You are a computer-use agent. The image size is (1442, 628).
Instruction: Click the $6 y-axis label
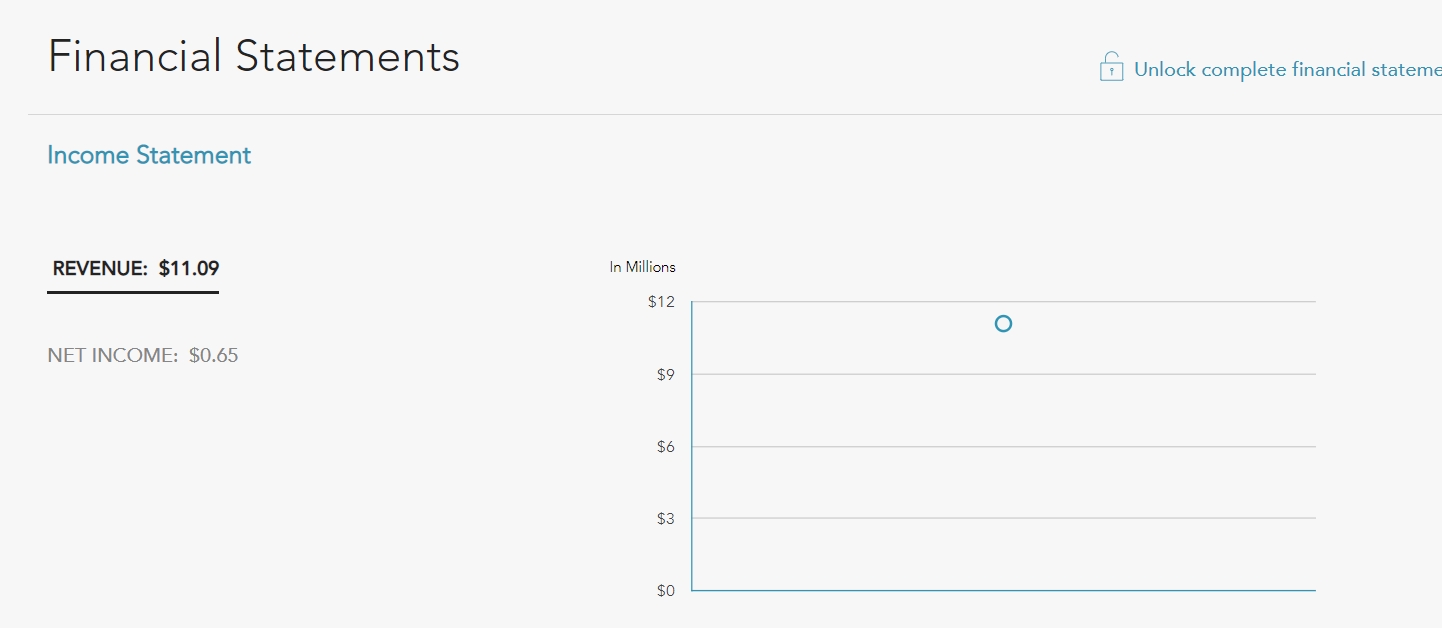[x=665, y=447]
